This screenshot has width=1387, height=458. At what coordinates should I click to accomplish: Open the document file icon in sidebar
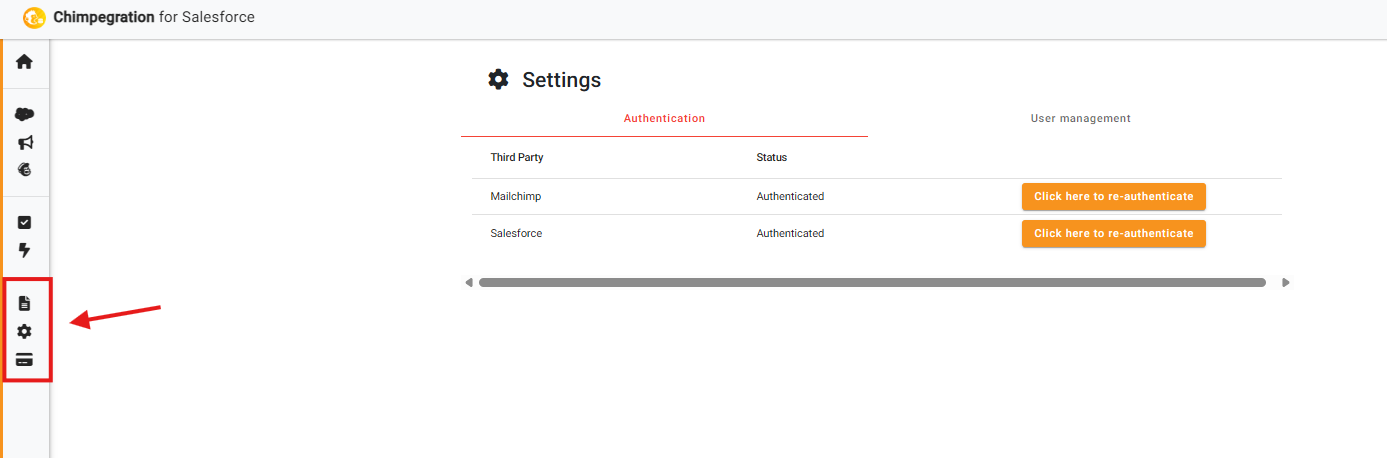(x=25, y=303)
